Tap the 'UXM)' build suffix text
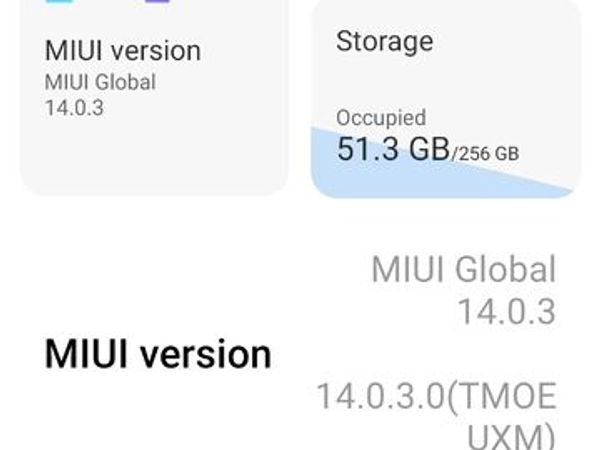Viewport: 600px width, 450px height. 512,436
